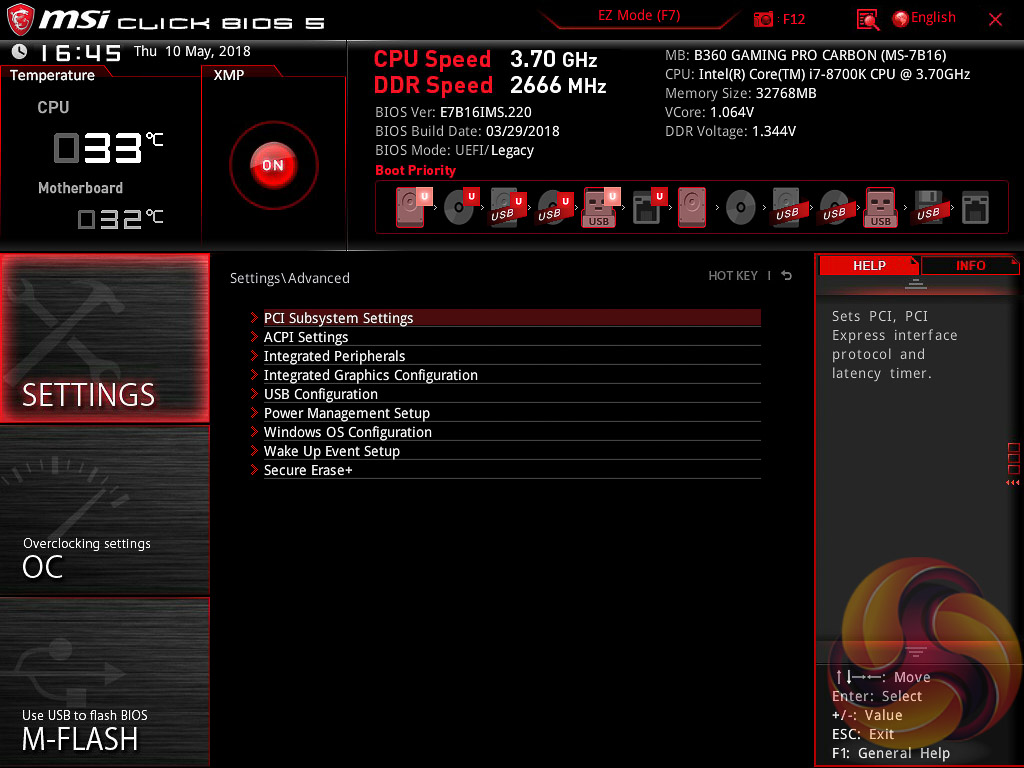Viewport: 1024px width, 768px height.
Task: Click the time display 16:45
Action: [x=80, y=53]
